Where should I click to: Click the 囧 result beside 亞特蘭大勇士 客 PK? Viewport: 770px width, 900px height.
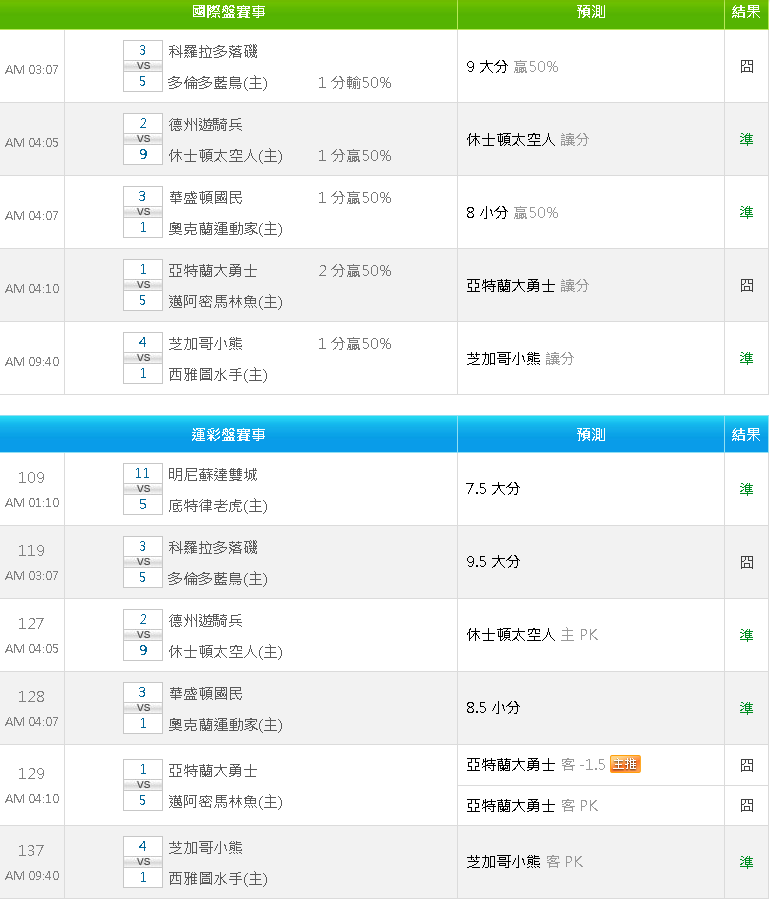[746, 805]
